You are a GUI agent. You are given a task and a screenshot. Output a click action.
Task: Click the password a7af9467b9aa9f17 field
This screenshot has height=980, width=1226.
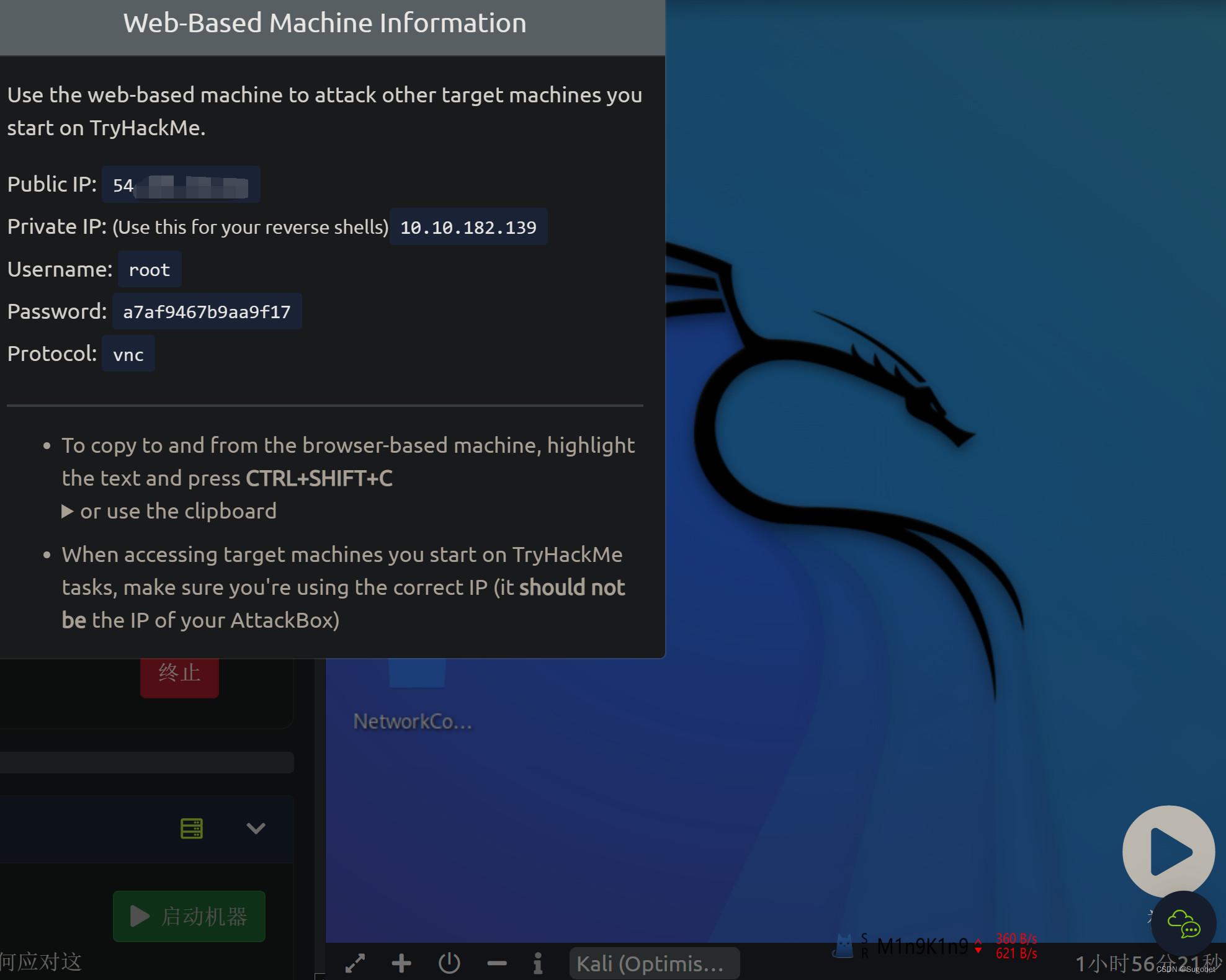207,312
